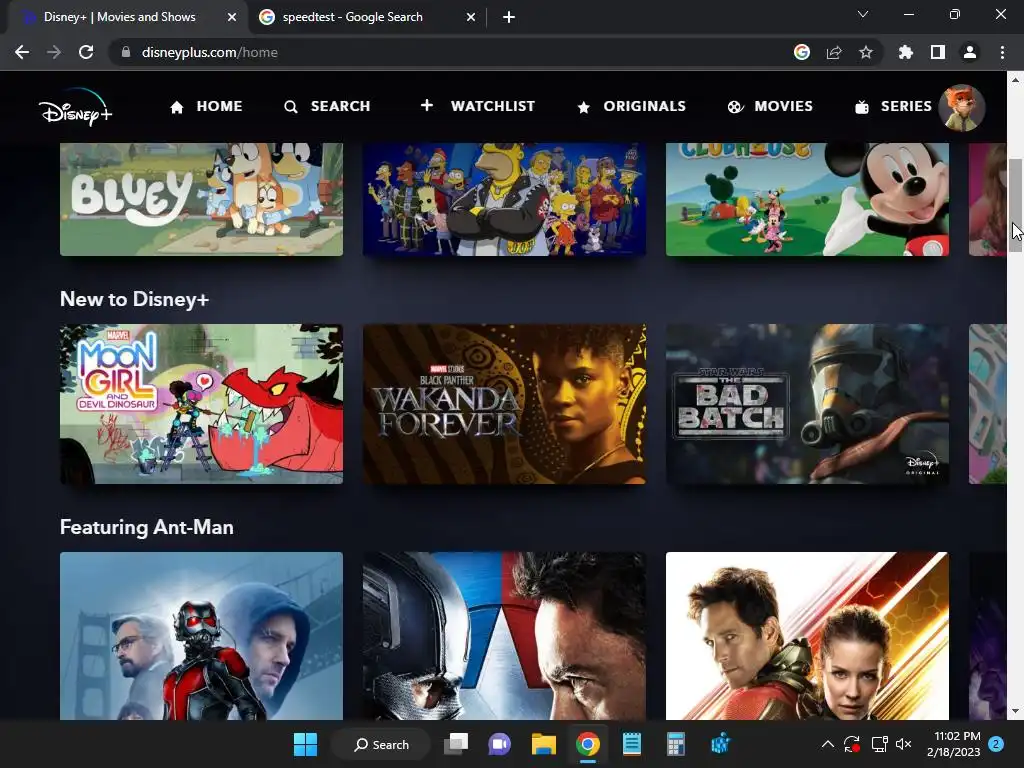The height and width of the screenshot is (768, 1024).
Task: Open the Chrome profile icon
Action: (x=970, y=52)
